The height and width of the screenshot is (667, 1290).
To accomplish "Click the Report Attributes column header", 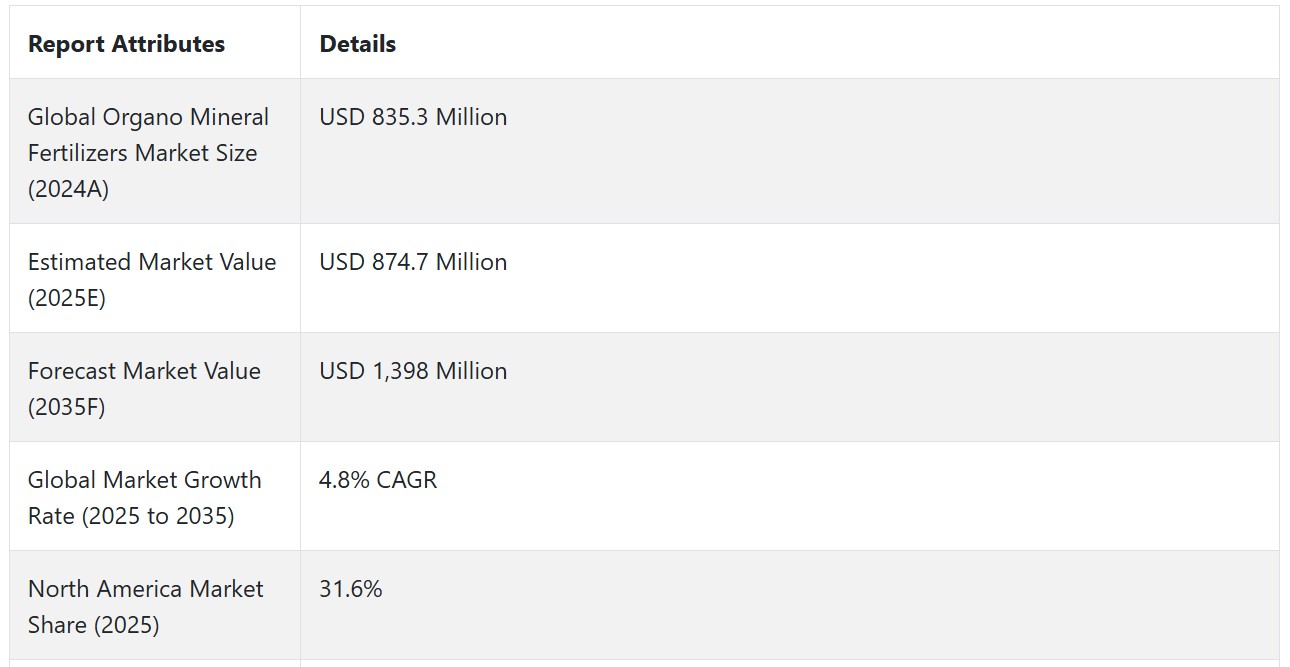I will pos(126,44).
